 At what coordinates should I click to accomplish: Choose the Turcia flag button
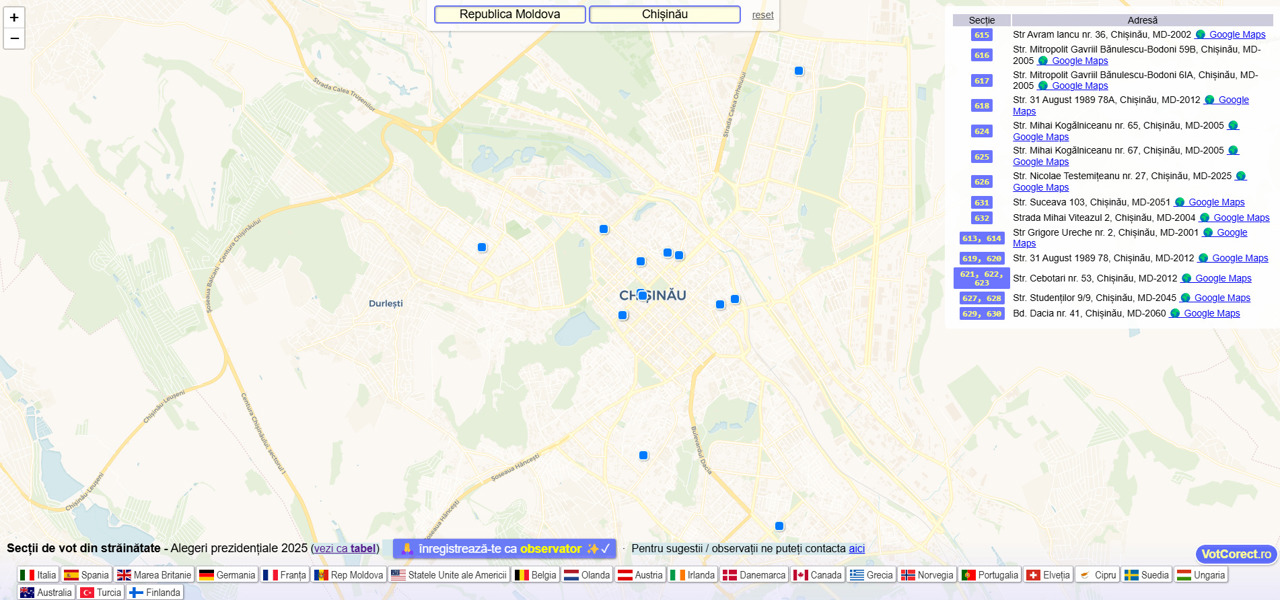(x=101, y=592)
